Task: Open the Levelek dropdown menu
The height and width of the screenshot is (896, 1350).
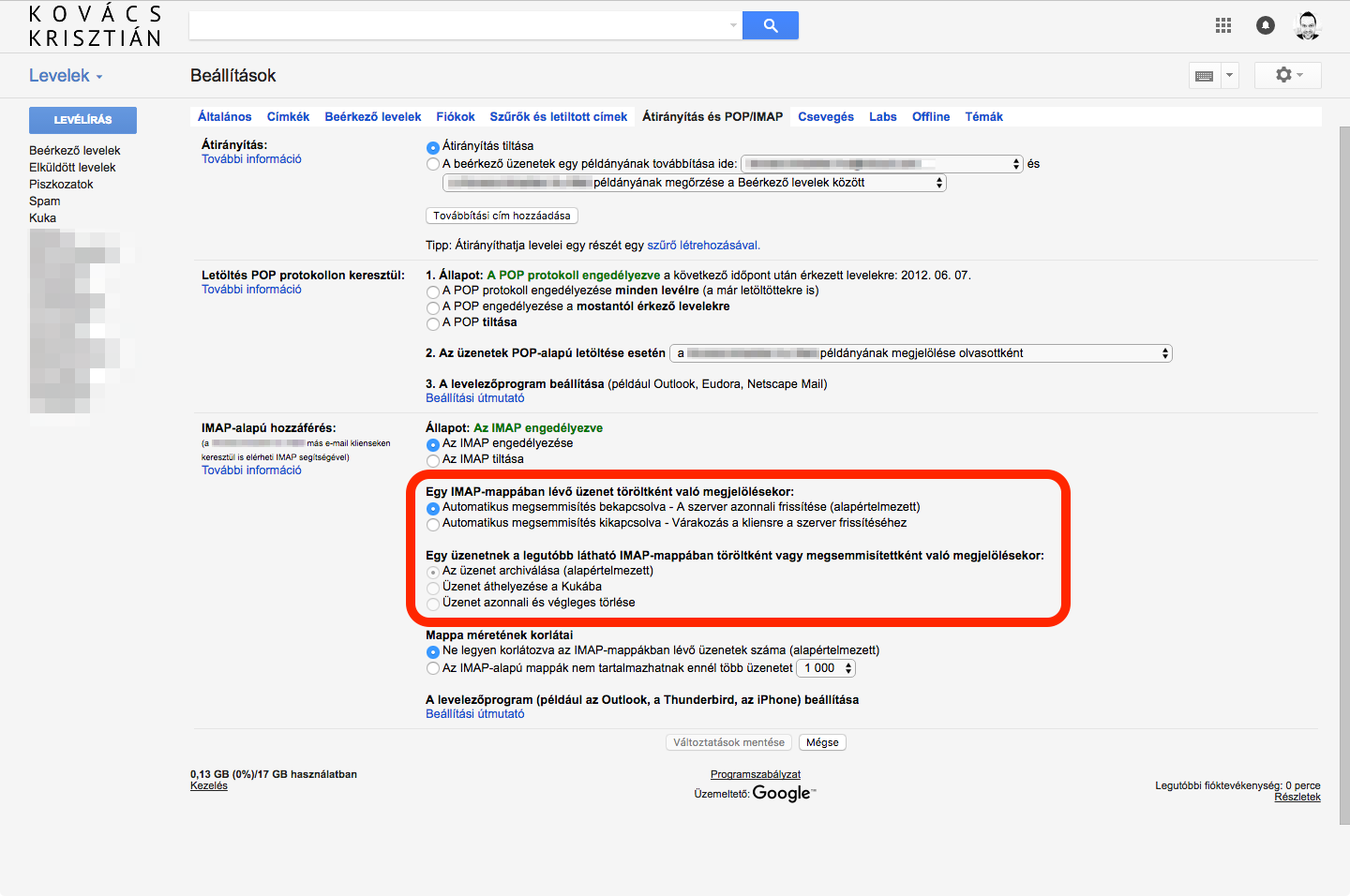Action: [66, 76]
